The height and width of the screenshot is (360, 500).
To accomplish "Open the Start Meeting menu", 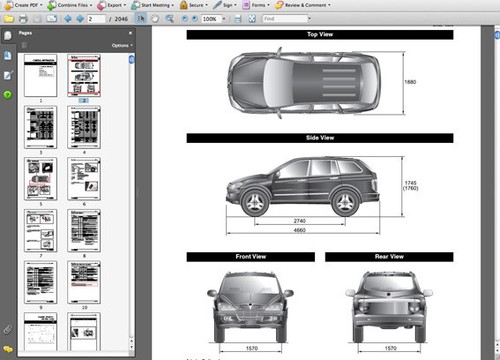I will (x=153, y=5).
